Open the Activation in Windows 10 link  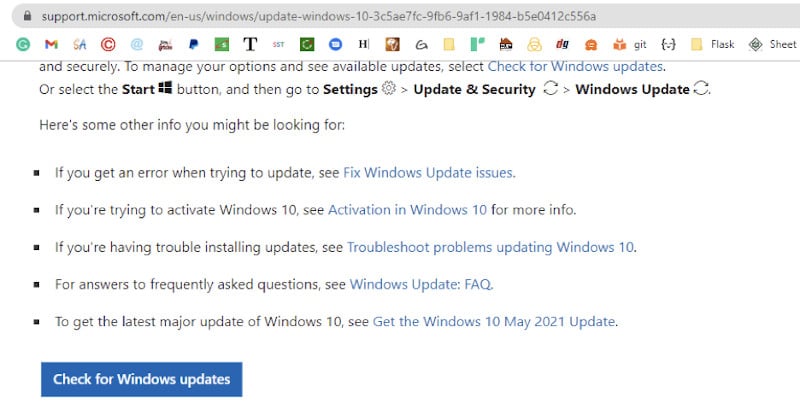point(407,210)
